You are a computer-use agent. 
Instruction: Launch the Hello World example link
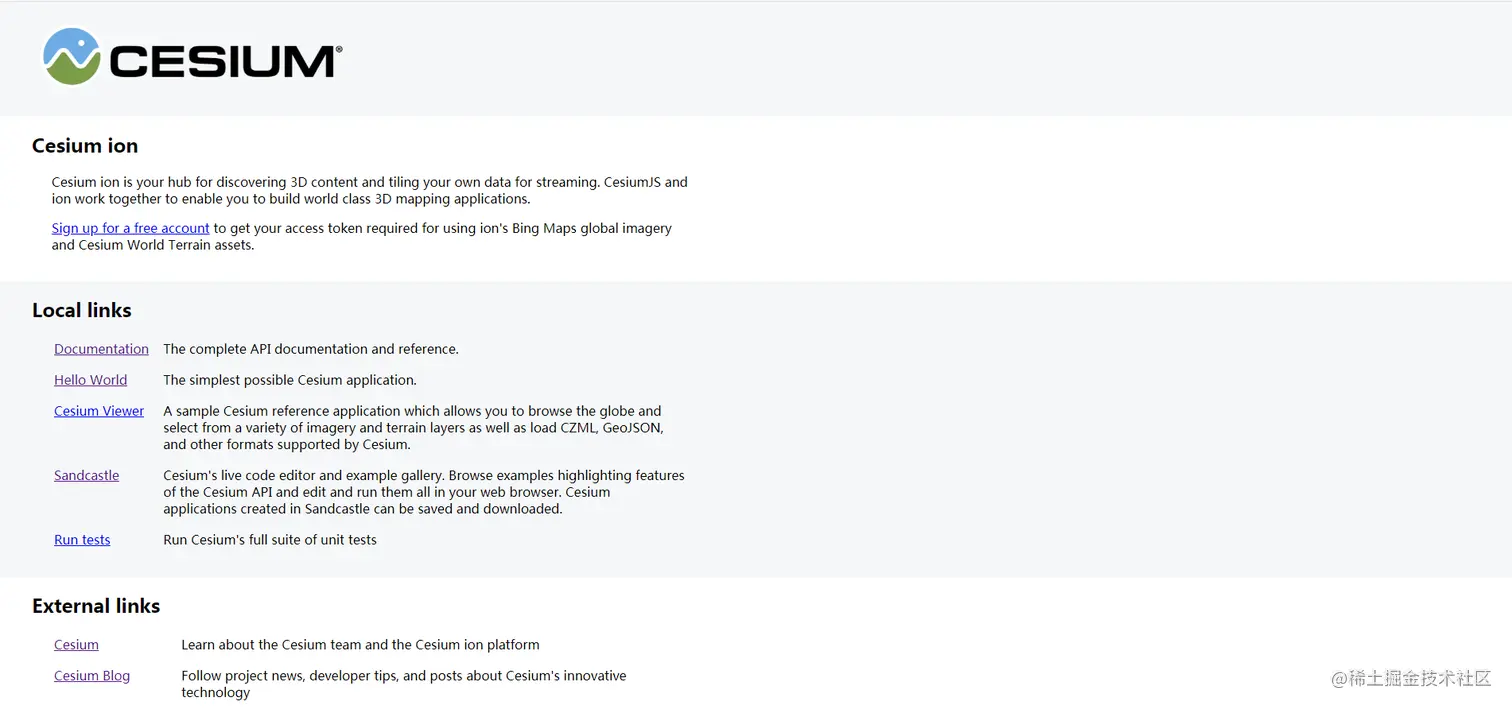click(90, 380)
